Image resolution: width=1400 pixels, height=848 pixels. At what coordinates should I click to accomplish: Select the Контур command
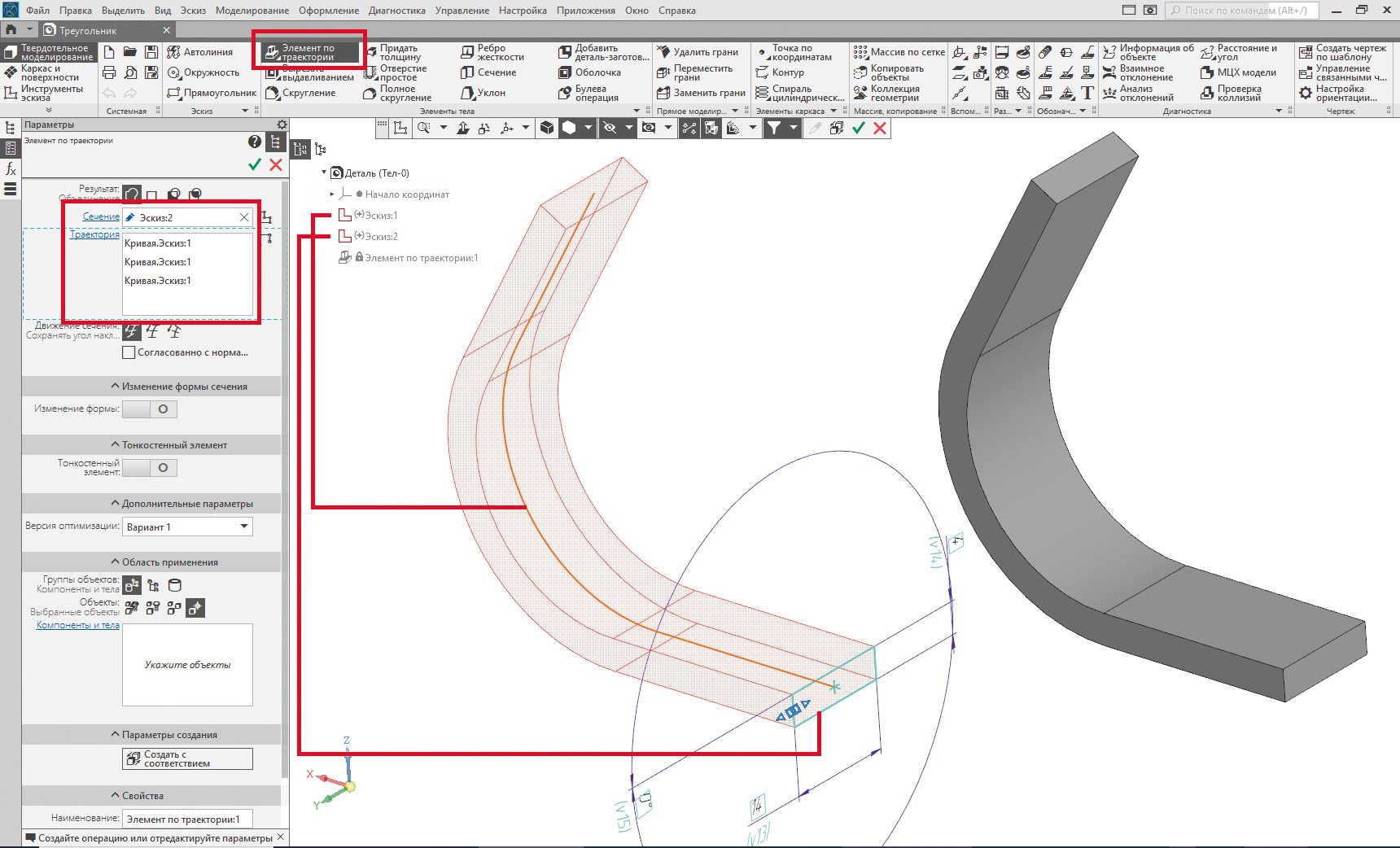780,72
